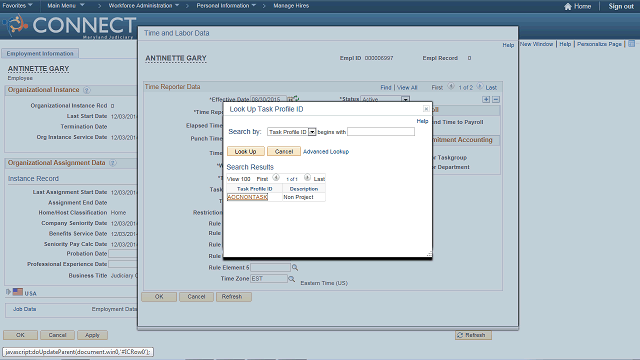640x360 pixels.
Task: Click OK at the page bottom
Action: point(20,335)
